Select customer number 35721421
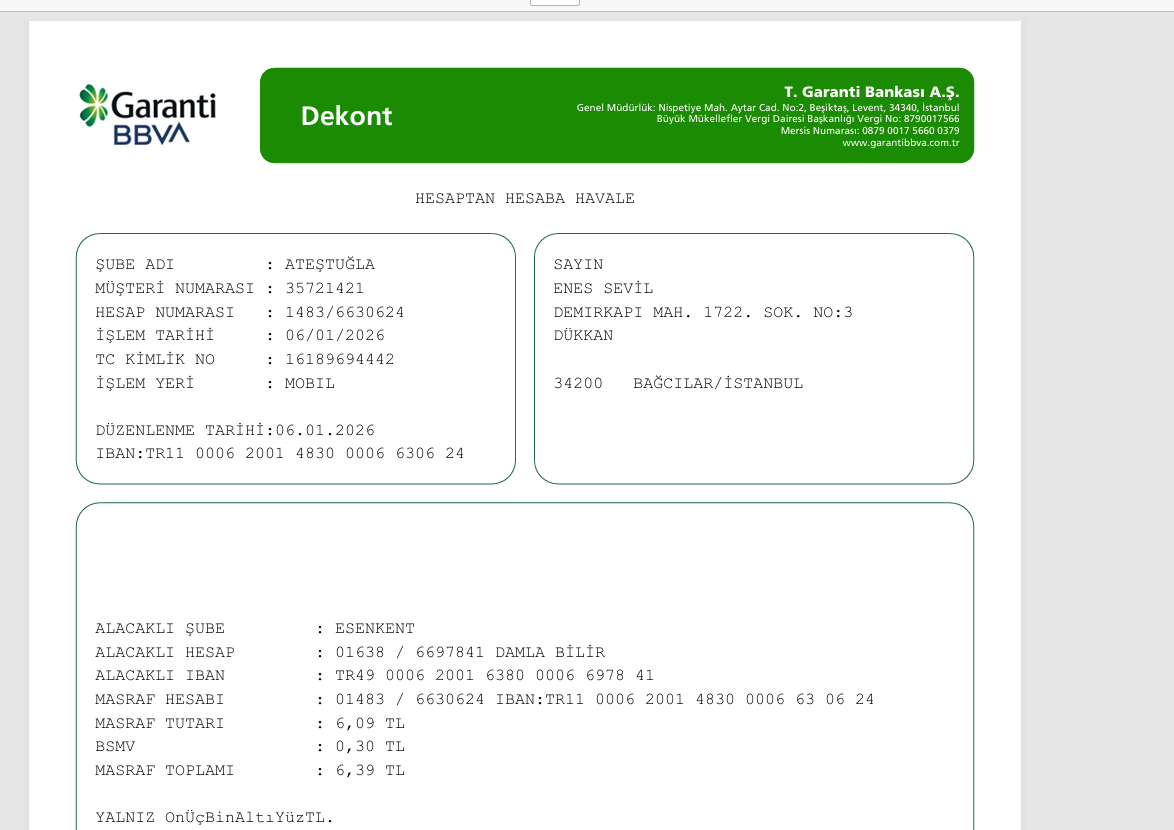Image resolution: width=1174 pixels, height=830 pixels. [324, 288]
